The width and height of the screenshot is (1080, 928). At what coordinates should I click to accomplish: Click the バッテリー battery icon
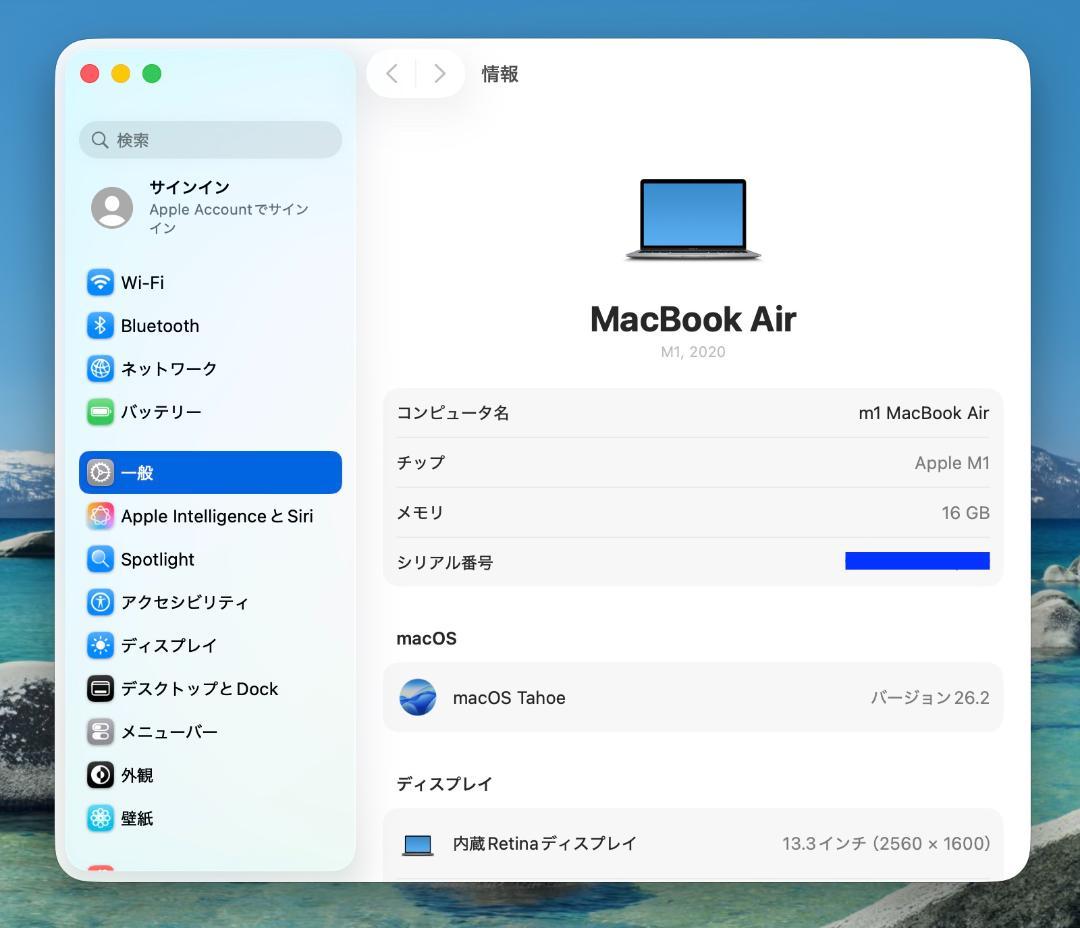[x=100, y=411]
